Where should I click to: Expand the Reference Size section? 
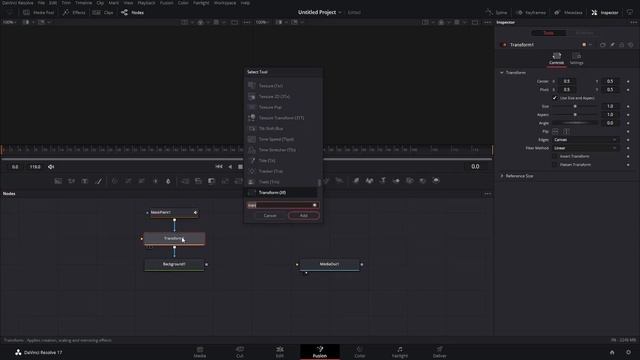[x=502, y=176]
